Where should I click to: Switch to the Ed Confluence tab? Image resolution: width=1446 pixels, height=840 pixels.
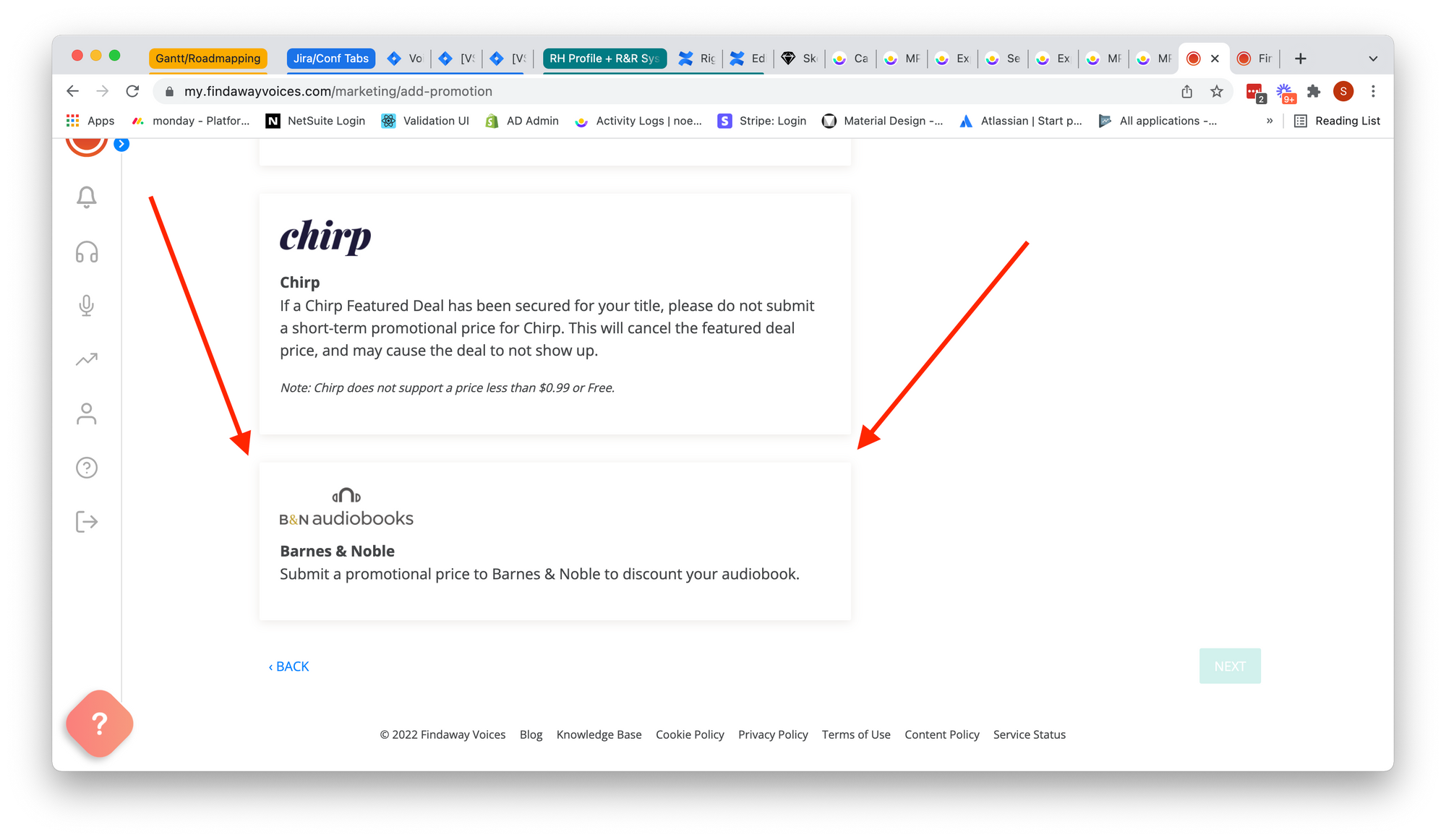pos(748,59)
